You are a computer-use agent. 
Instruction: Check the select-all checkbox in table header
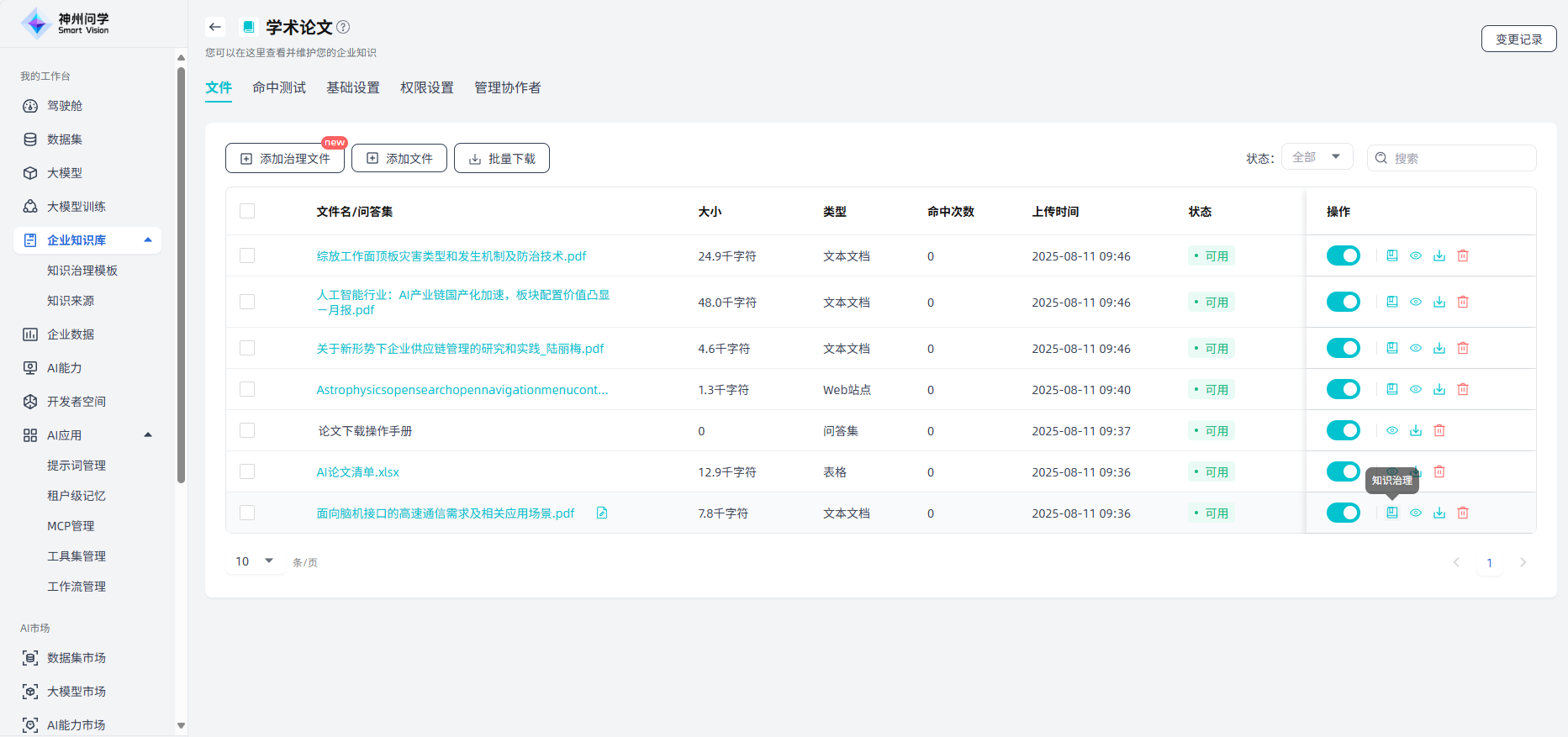[247, 211]
